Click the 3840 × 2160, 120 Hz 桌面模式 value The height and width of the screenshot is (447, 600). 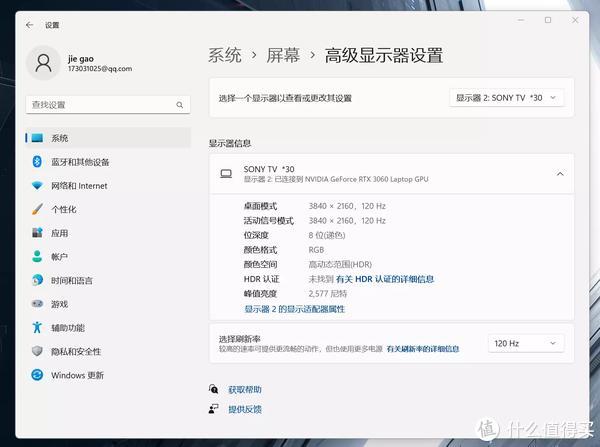[x=347, y=206]
